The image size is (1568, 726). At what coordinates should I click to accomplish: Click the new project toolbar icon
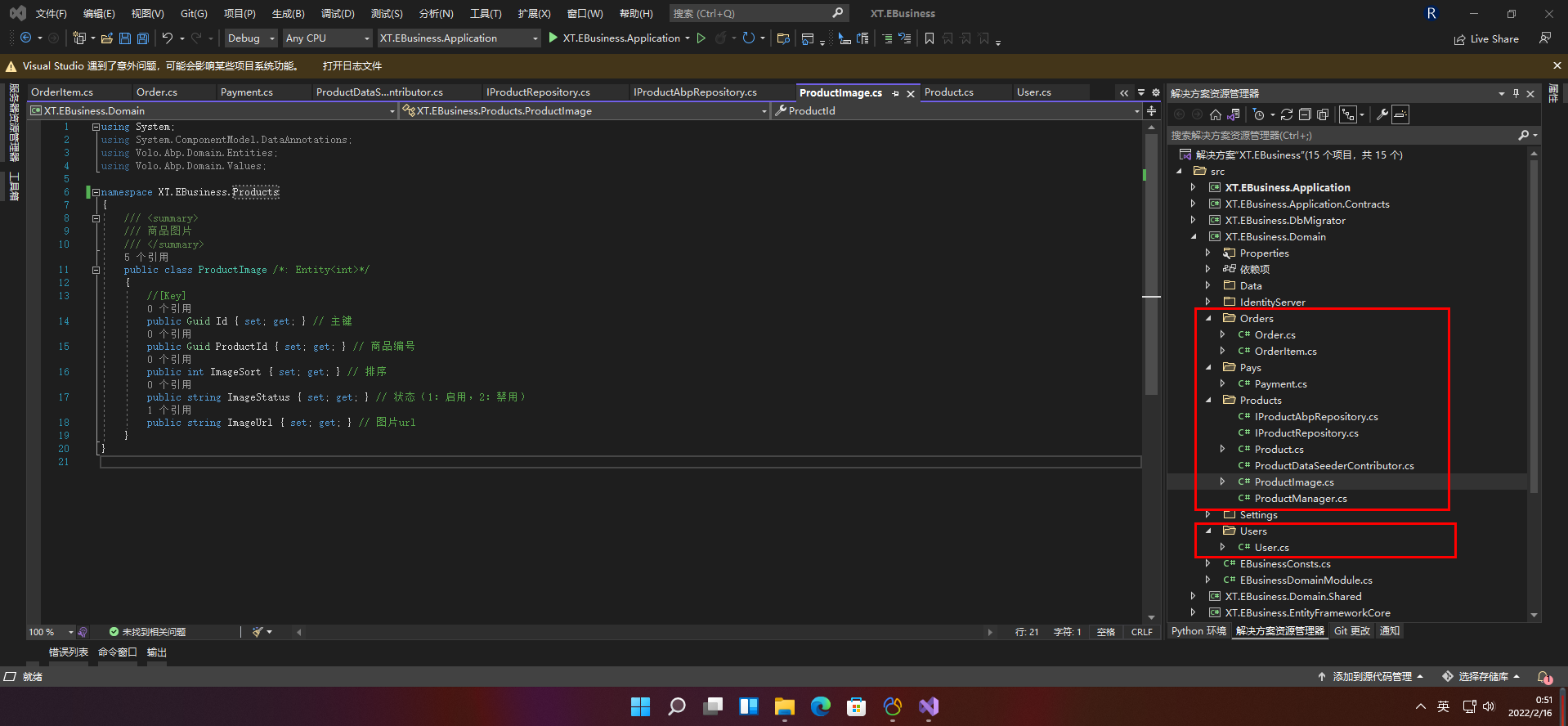coord(79,38)
